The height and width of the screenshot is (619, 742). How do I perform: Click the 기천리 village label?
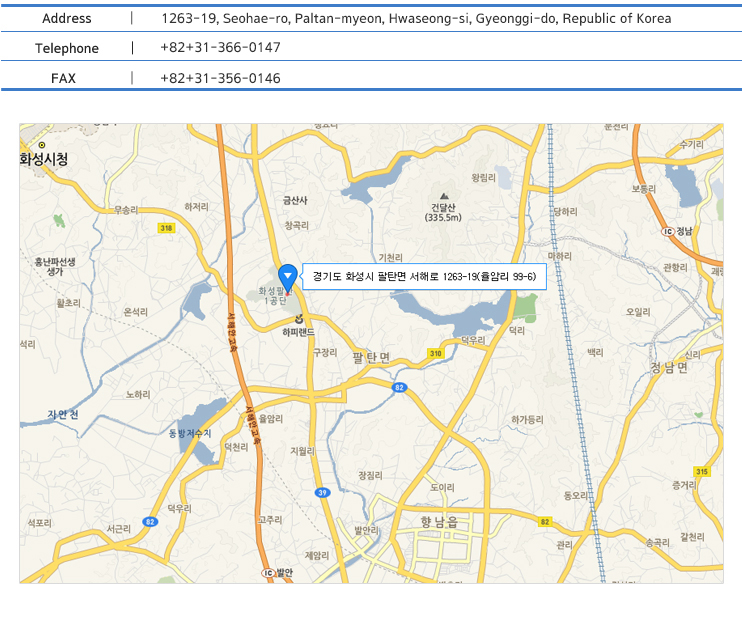coord(390,257)
